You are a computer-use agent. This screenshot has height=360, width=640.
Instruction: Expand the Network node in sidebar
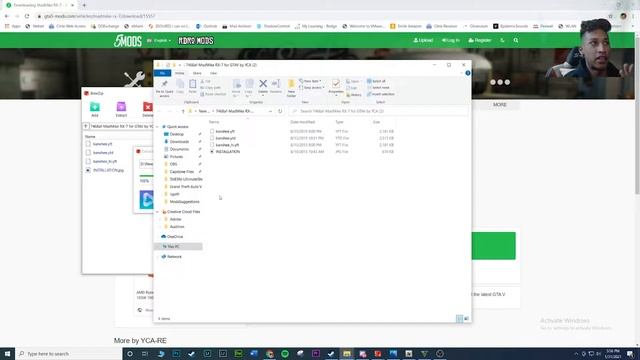[158, 257]
